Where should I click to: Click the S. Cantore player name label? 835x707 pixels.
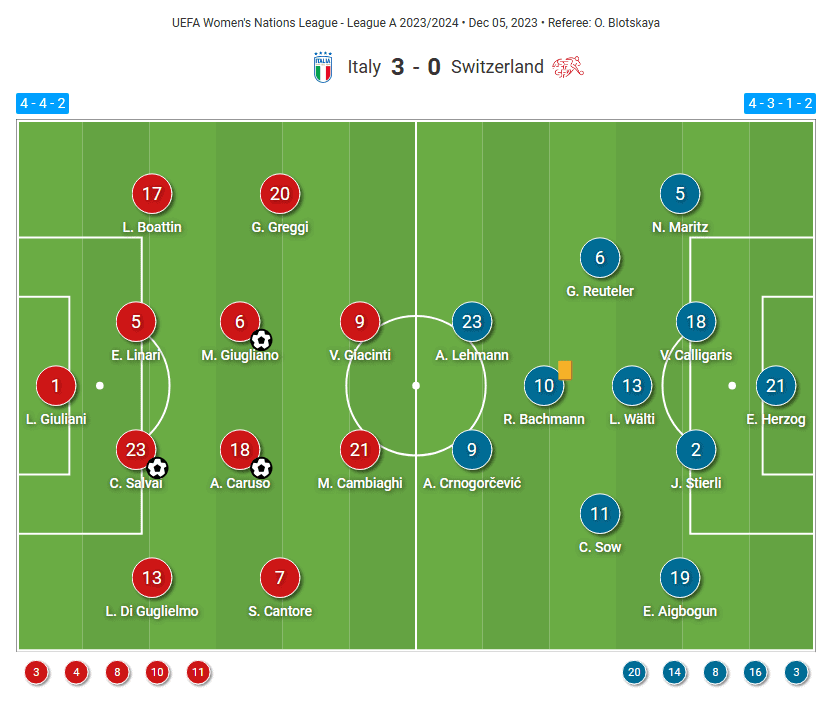pos(280,611)
